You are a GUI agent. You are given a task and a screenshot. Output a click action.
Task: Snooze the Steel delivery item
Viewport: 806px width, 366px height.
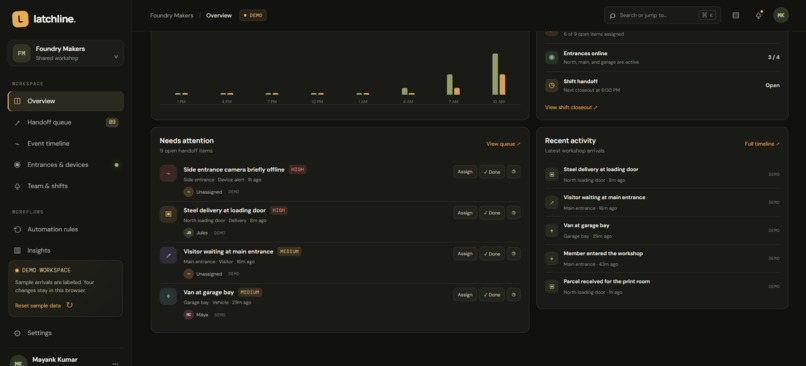point(514,213)
